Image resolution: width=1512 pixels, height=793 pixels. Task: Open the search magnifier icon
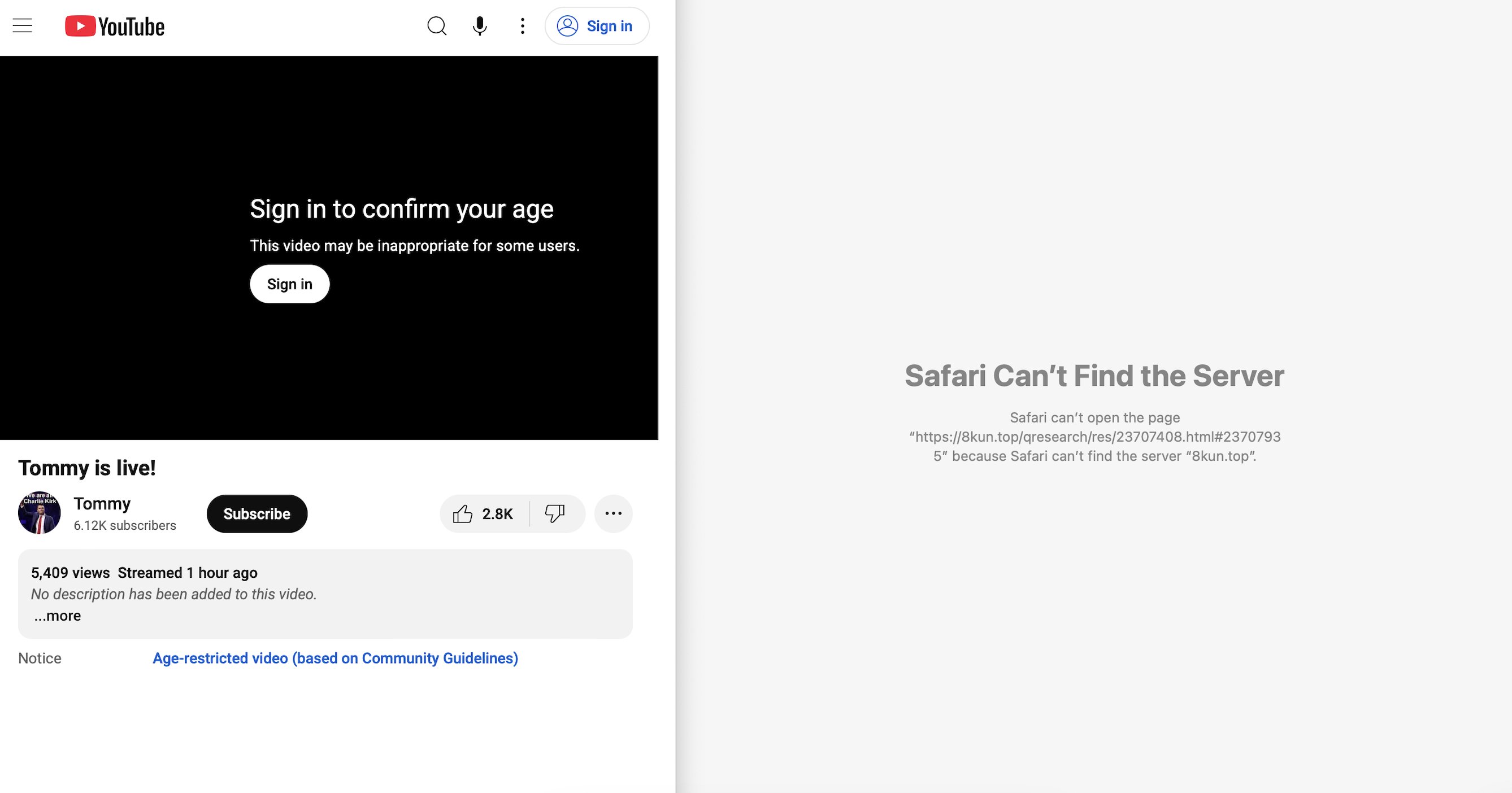pos(437,26)
